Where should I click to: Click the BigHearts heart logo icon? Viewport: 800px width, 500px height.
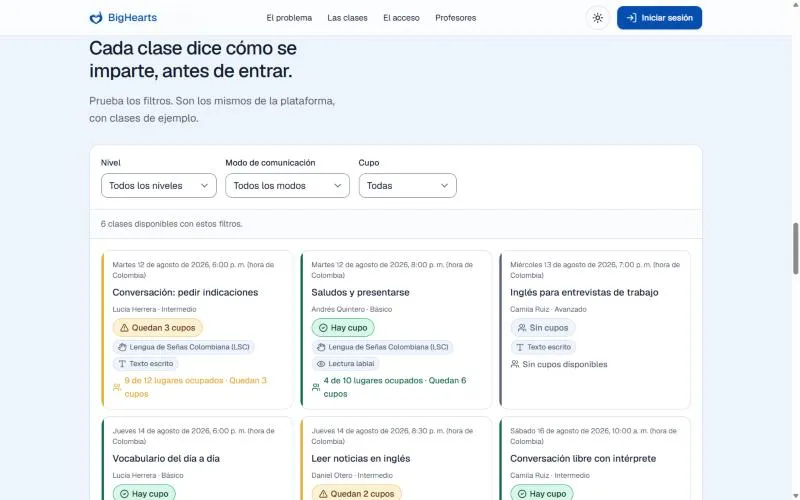tap(96, 18)
